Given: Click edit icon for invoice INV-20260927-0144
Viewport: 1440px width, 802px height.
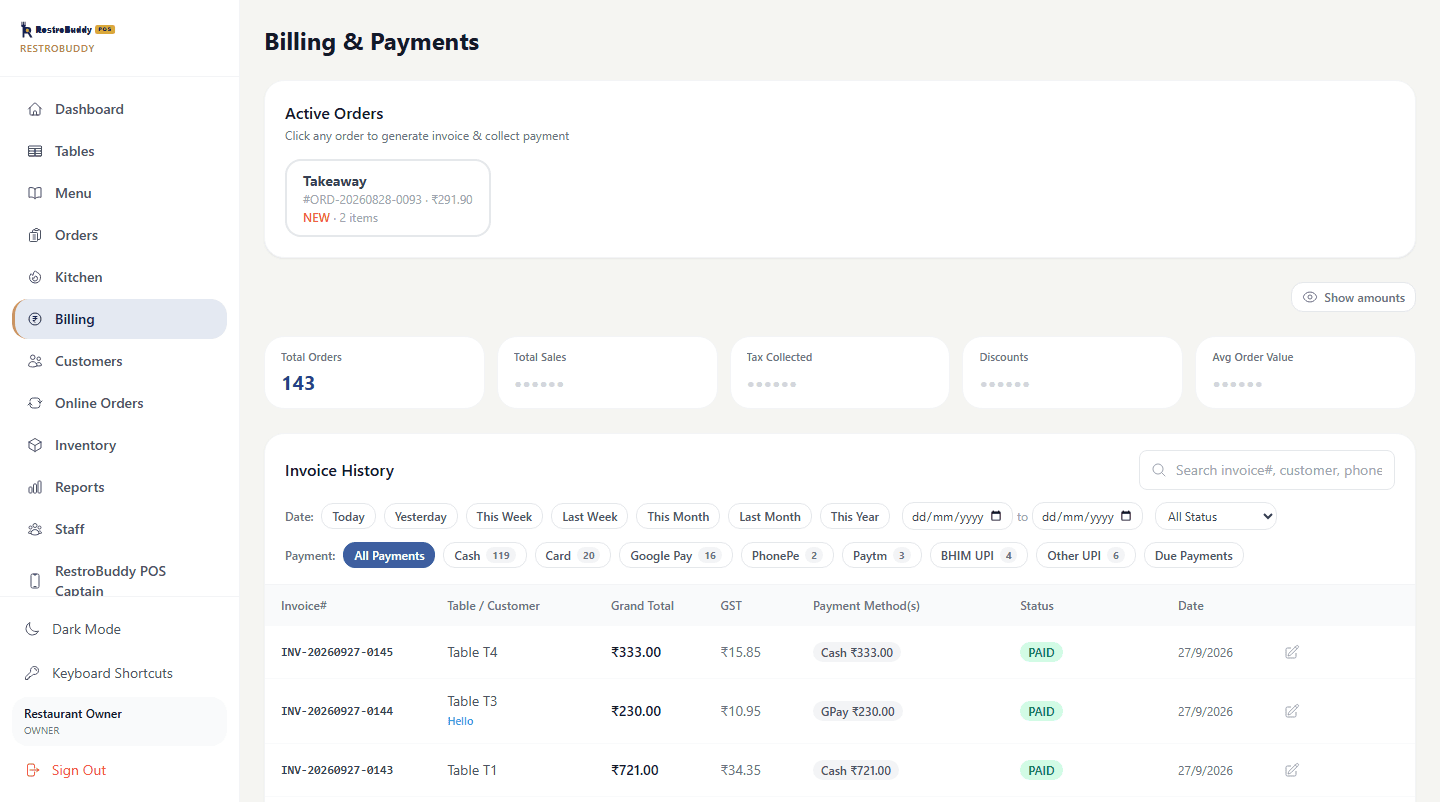Looking at the screenshot, I should click(x=1292, y=711).
